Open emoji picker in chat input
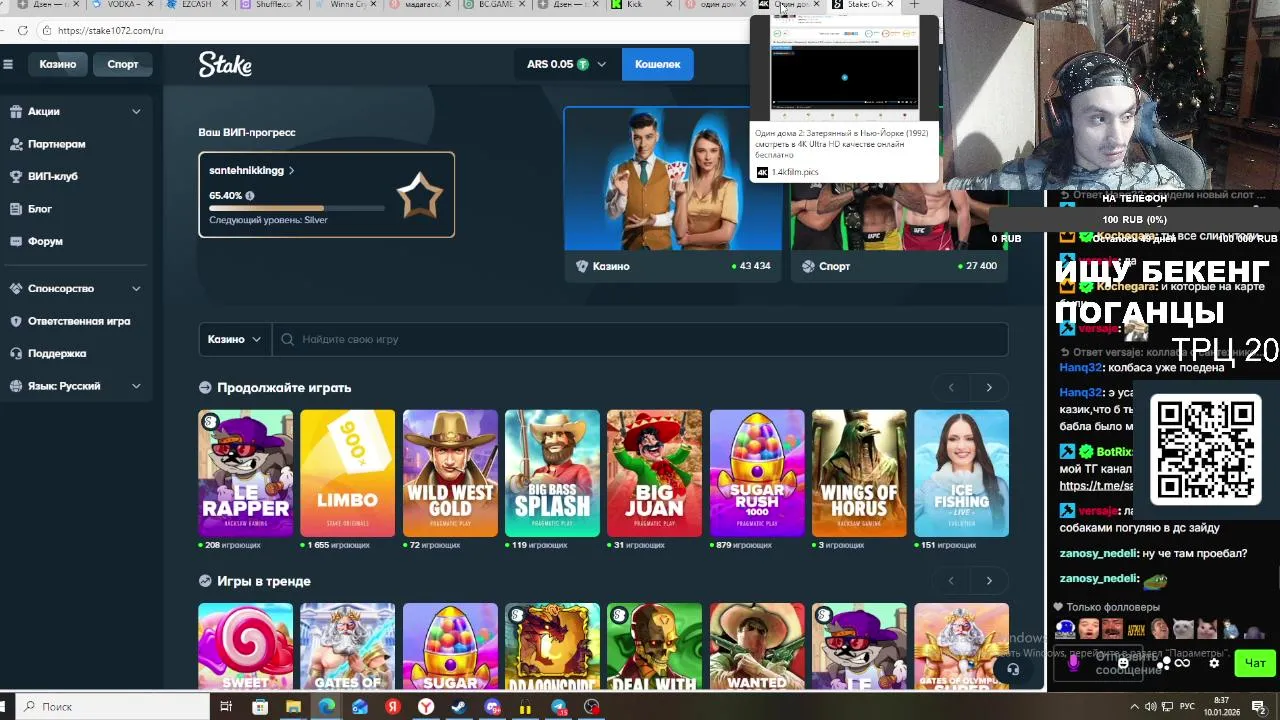1280x720 pixels. (1123, 663)
